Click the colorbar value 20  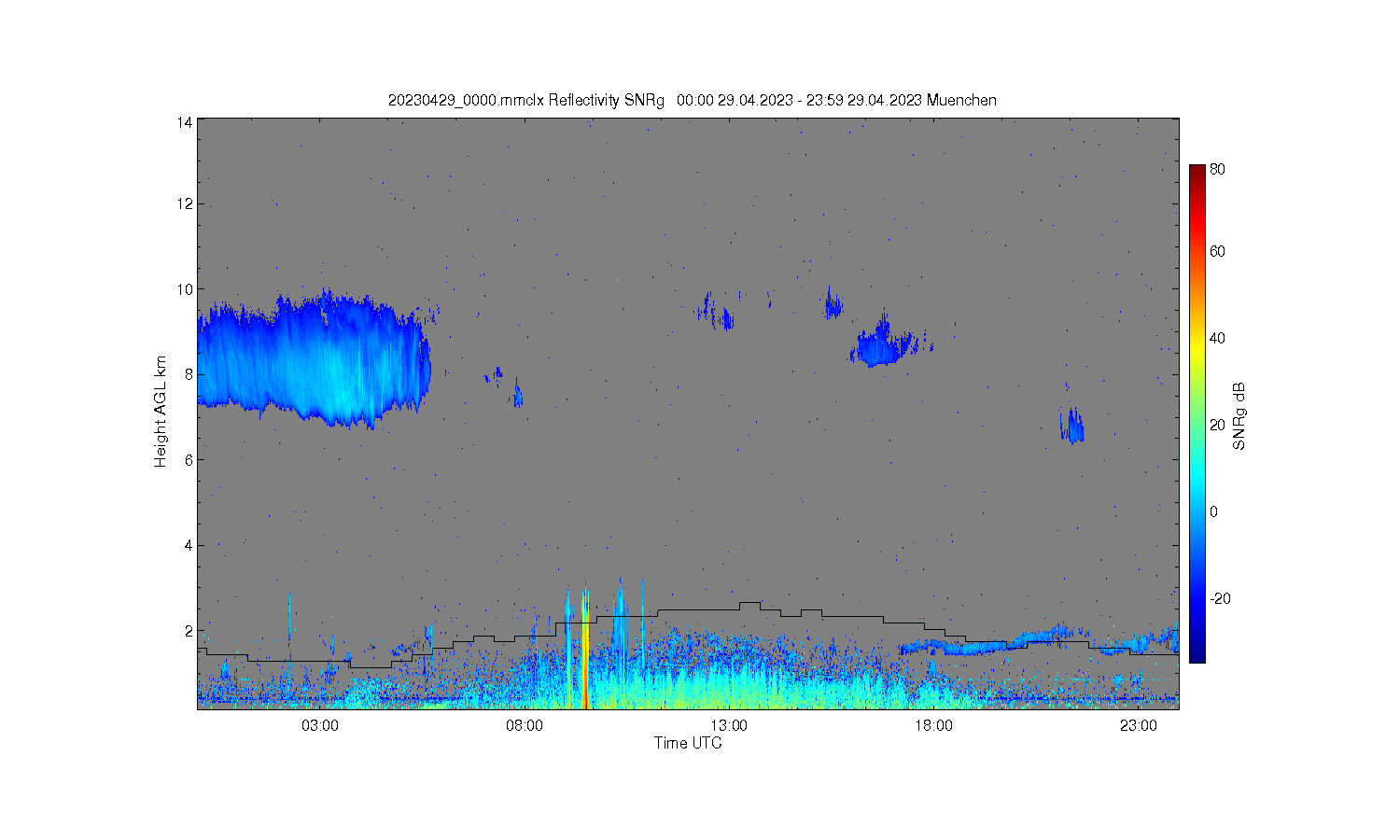click(x=1217, y=426)
